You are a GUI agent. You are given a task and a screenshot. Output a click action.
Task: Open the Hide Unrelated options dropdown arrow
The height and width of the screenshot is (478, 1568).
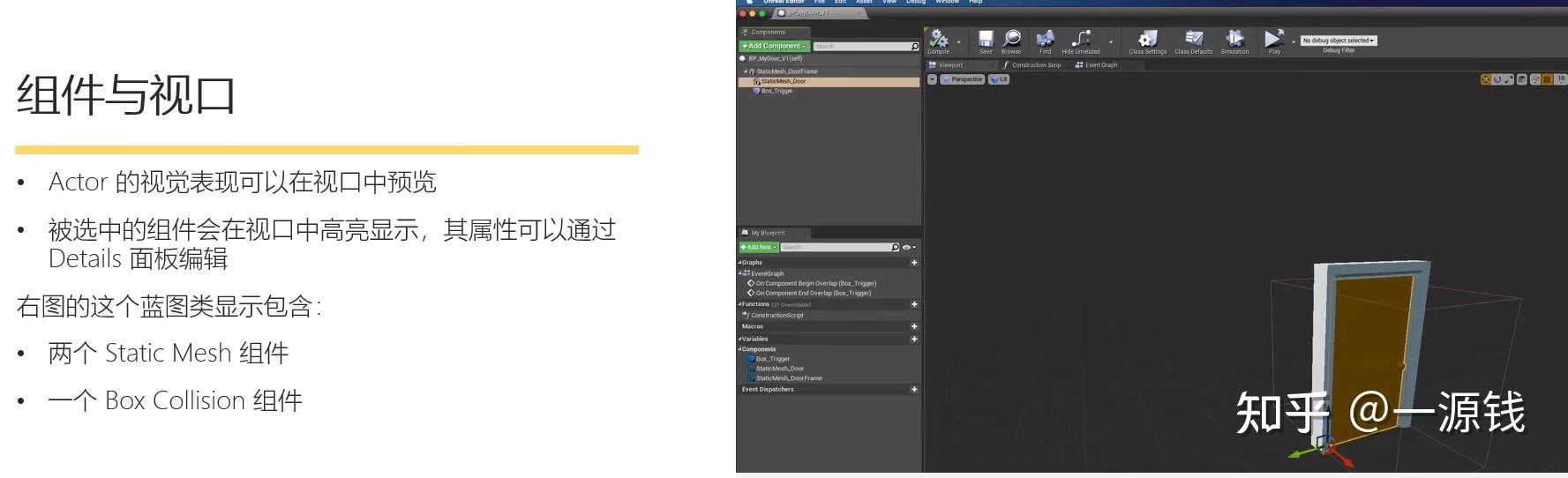pyautogui.click(x=1111, y=41)
